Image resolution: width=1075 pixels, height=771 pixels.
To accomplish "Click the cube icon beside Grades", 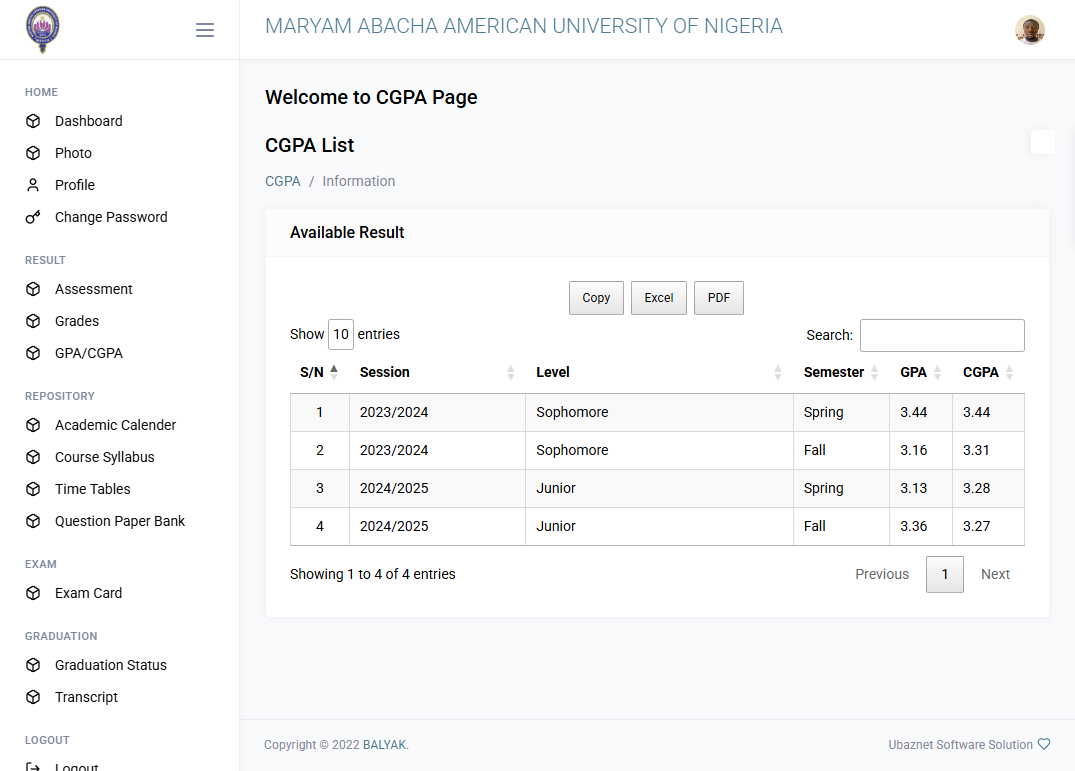I will coord(33,321).
